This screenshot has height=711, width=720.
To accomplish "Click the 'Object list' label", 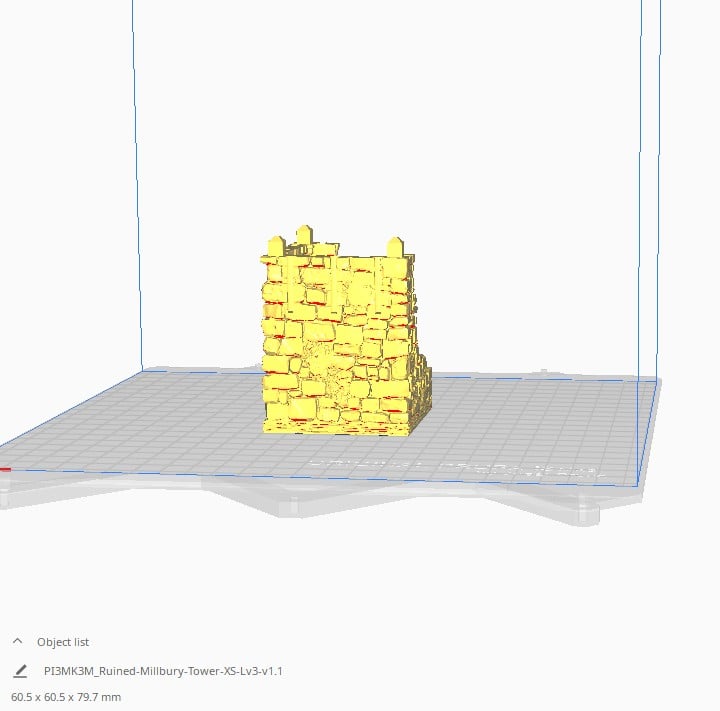I will (62, 642).
